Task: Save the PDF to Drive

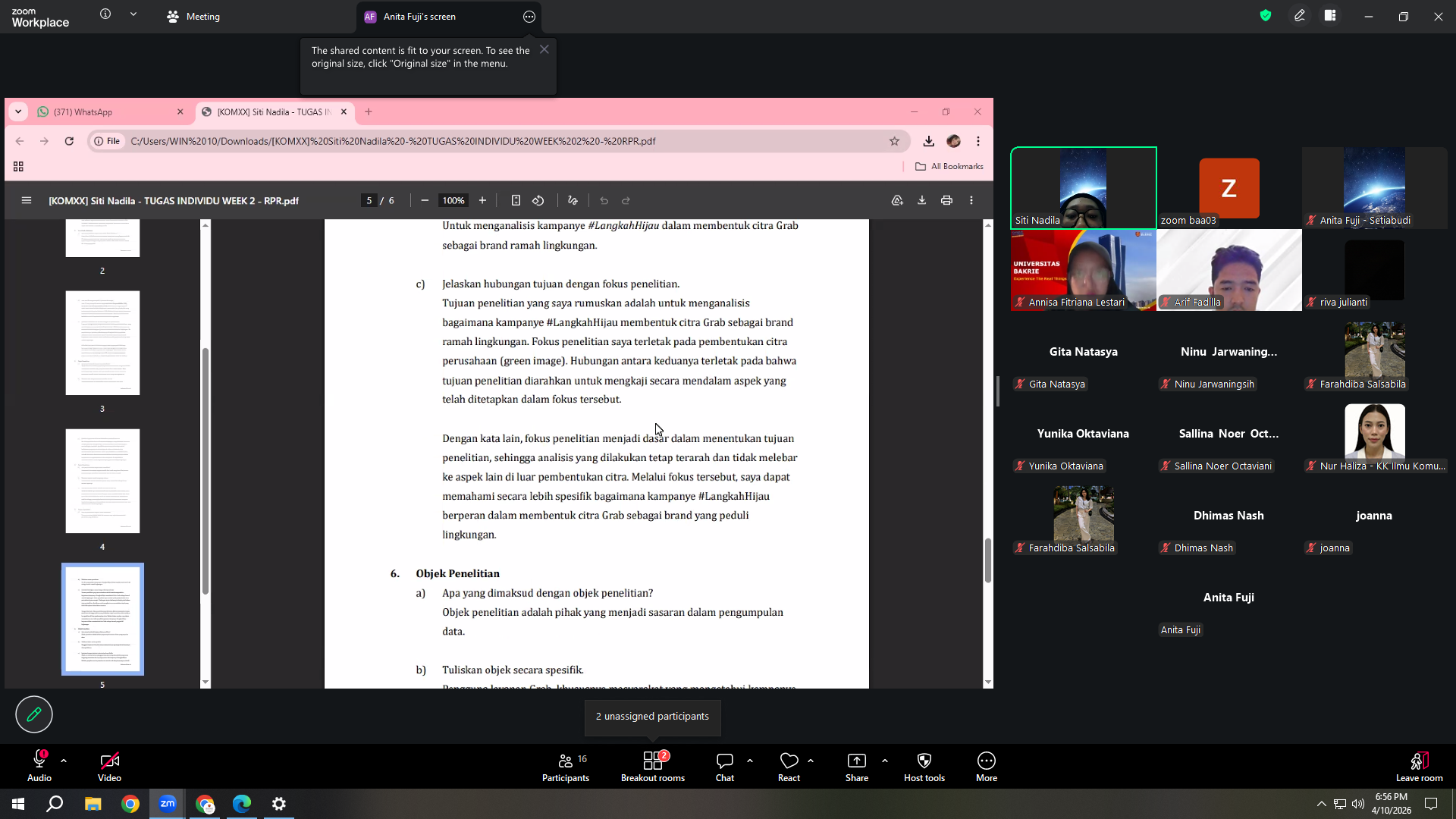Action: tap(897, 201)
